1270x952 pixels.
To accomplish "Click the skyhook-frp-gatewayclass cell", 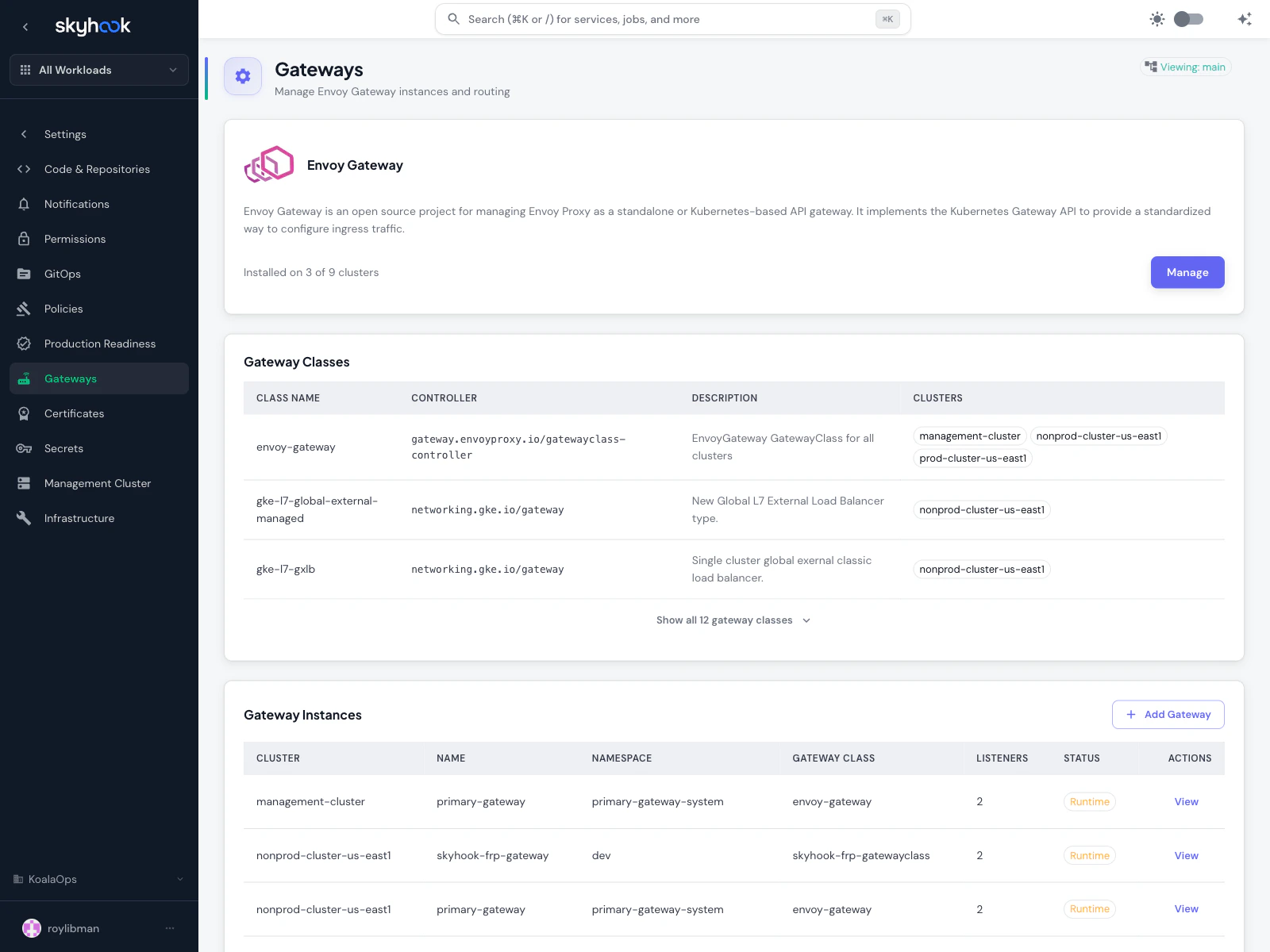I will (x=860, y=856).
